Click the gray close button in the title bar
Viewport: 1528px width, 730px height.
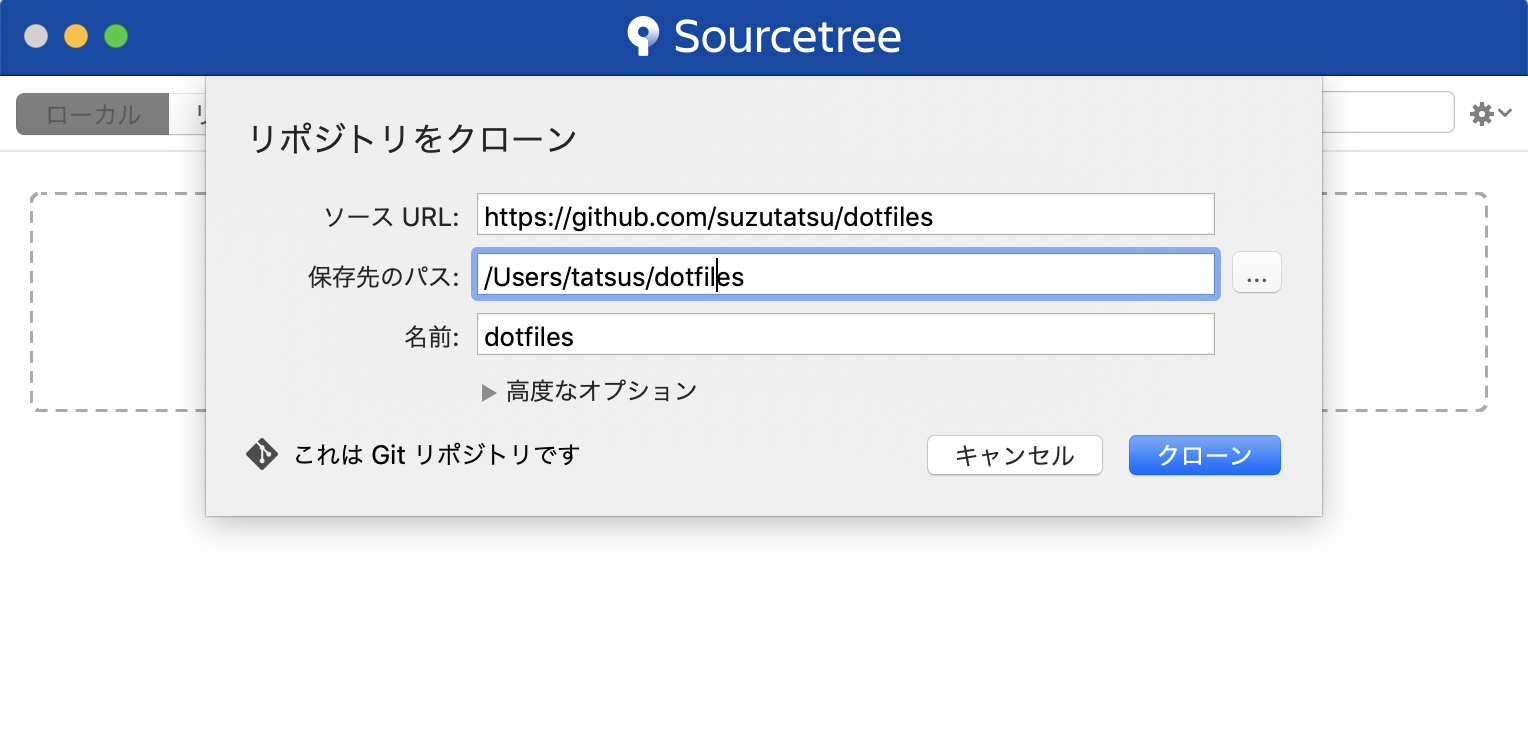coord(36,36)
